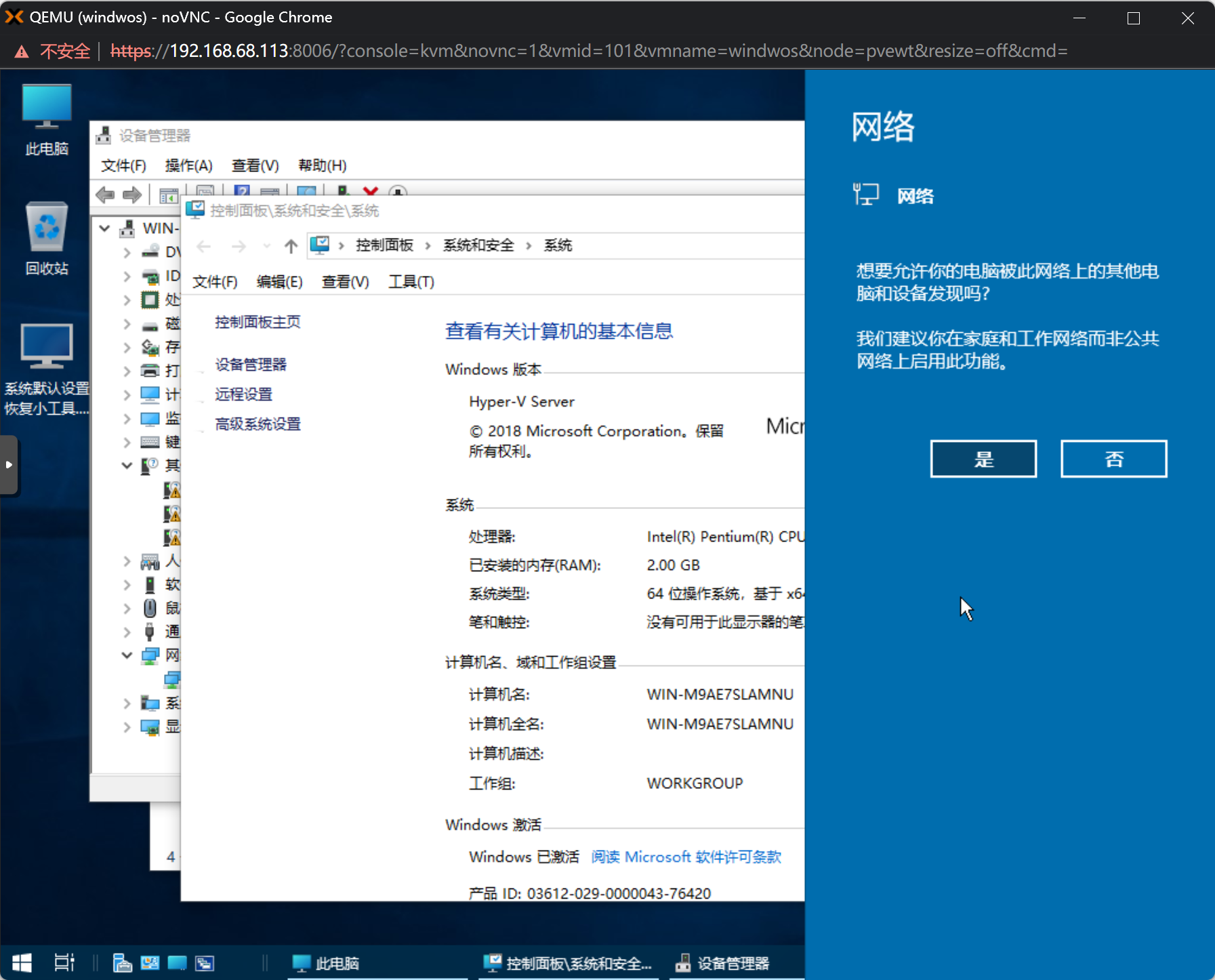Launch Server Manager toolbox icon on taskbar

(122, 962)
